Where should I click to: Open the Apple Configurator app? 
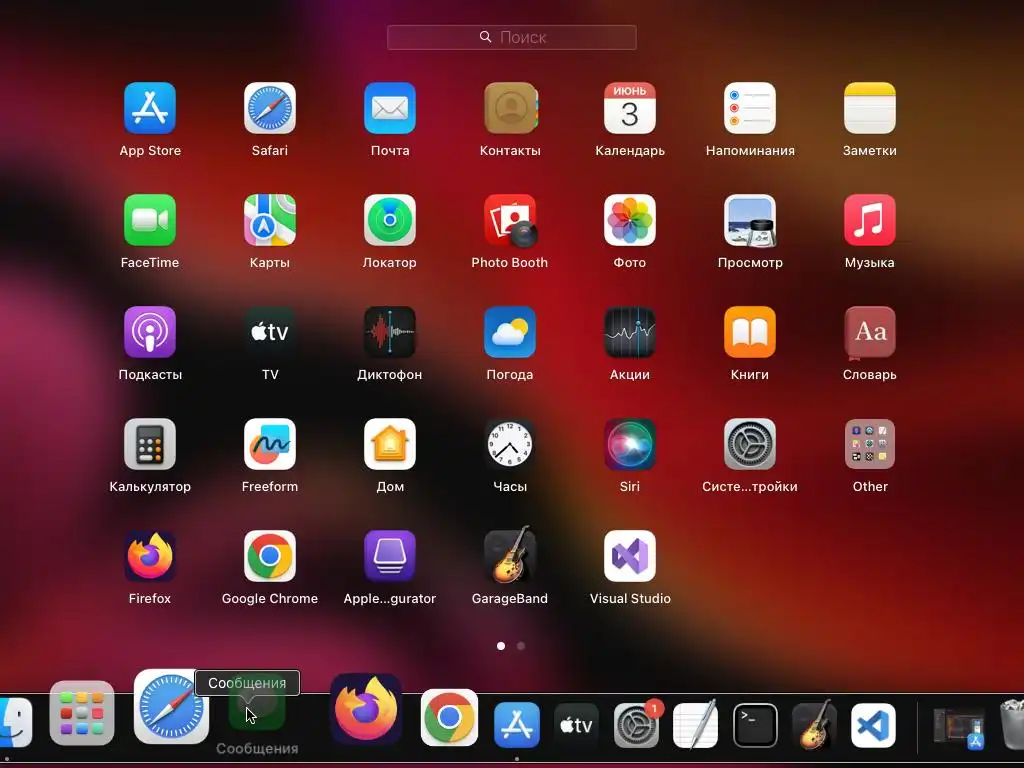click(390, 556)
